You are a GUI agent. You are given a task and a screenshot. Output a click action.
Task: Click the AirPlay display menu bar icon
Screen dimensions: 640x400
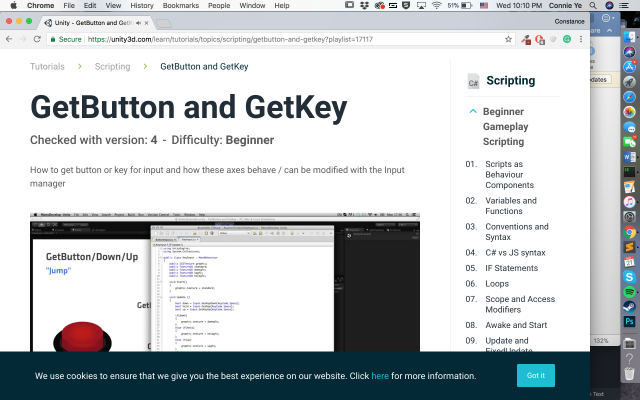click(421, 5)
